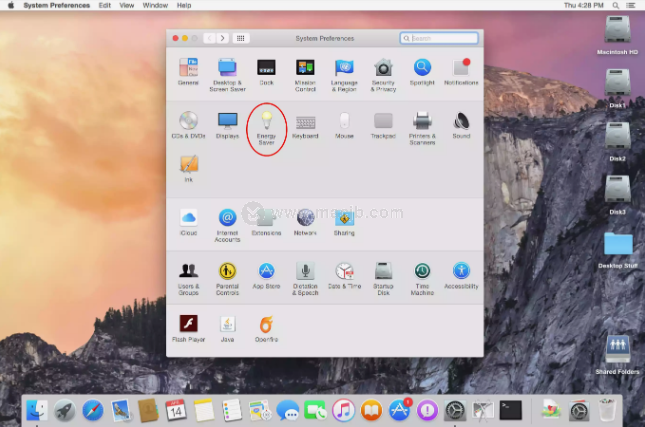
Task: Open the Edit menu
Action: click(x=104, y=5)
